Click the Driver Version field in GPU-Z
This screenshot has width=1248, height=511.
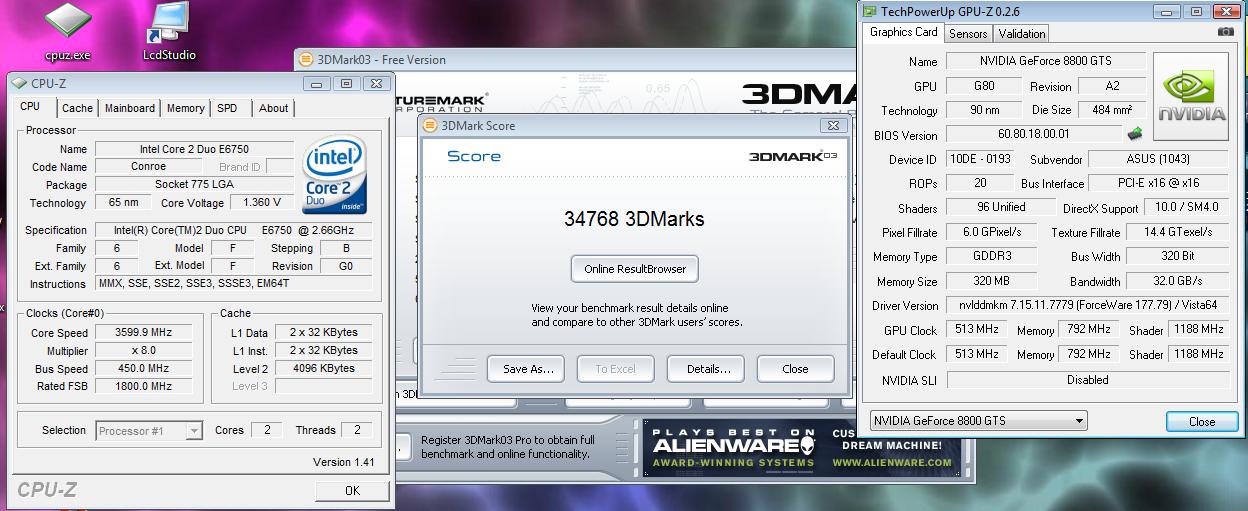pos(1088,305)
